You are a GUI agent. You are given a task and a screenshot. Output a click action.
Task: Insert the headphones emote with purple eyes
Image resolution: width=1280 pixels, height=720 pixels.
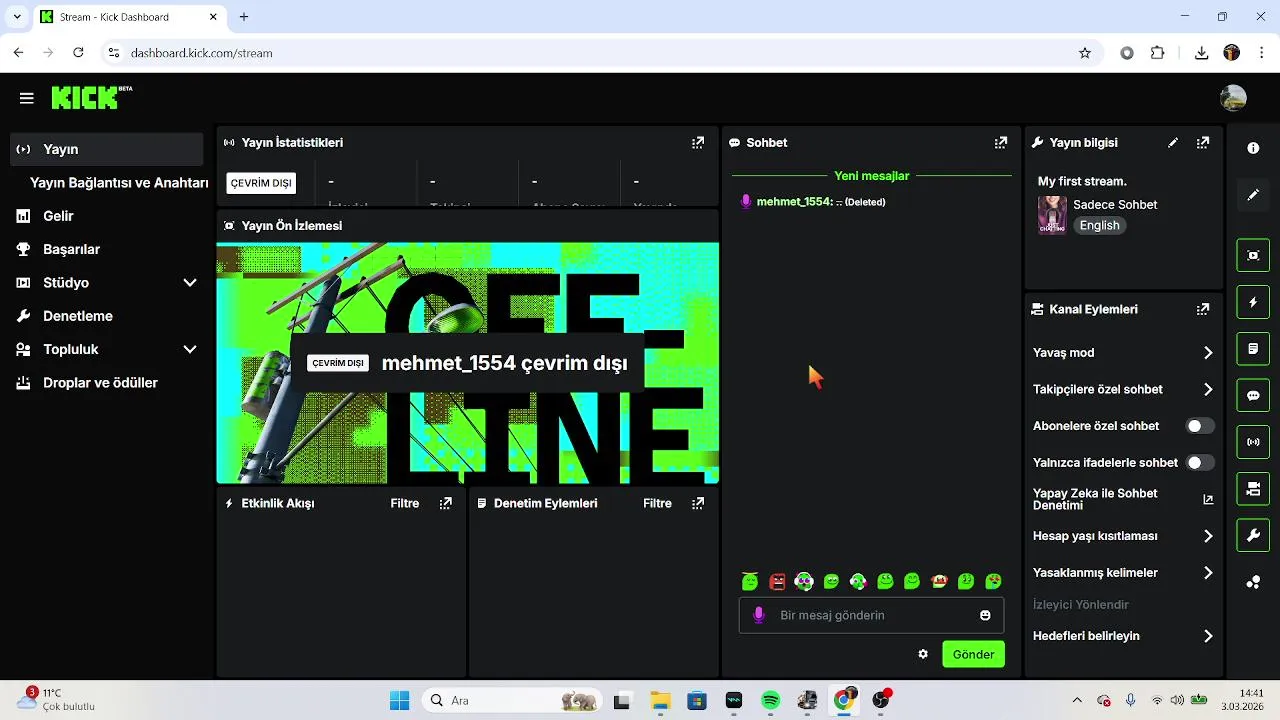click(804, 581)
